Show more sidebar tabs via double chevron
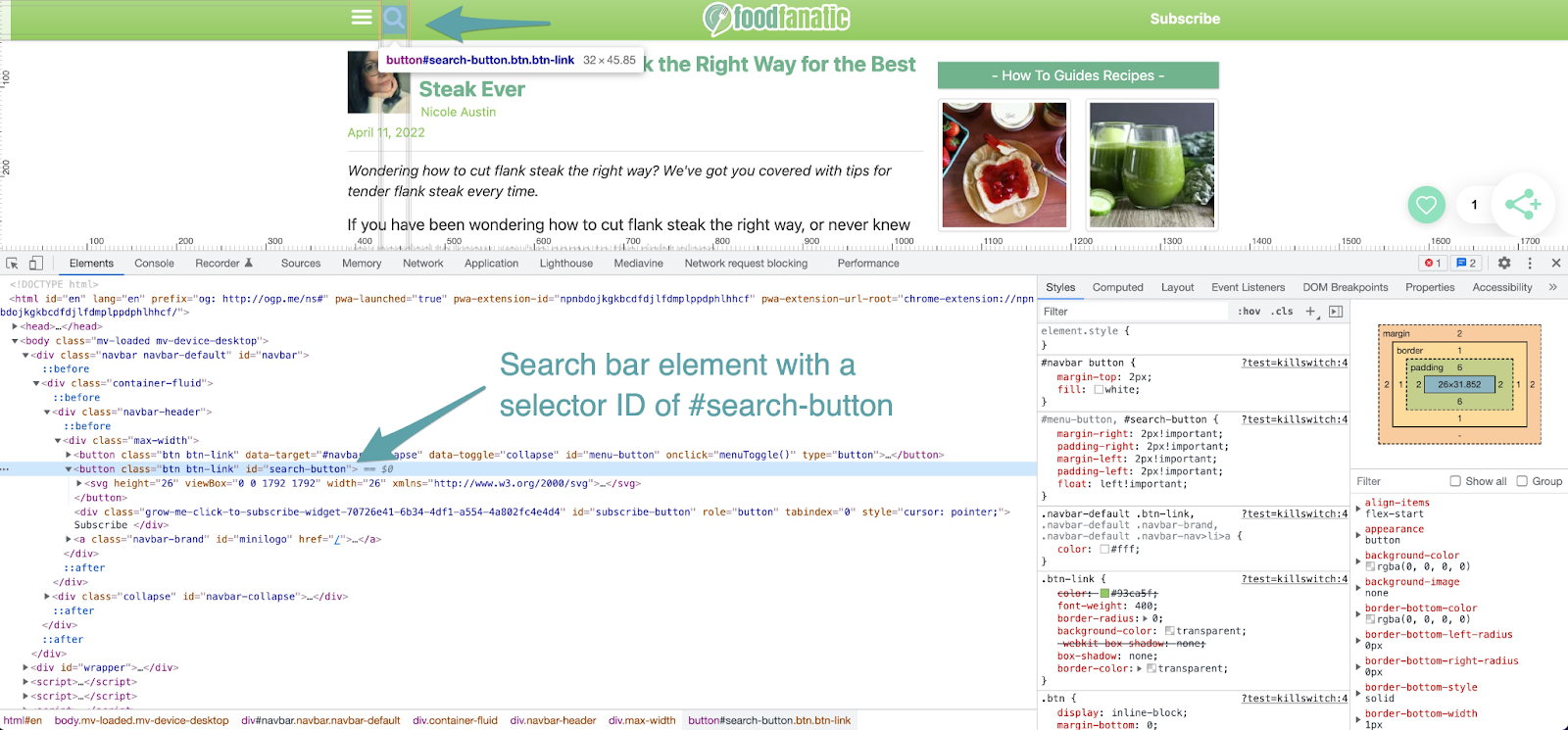The image size is (1568, 730). (x=1552, y=287)
